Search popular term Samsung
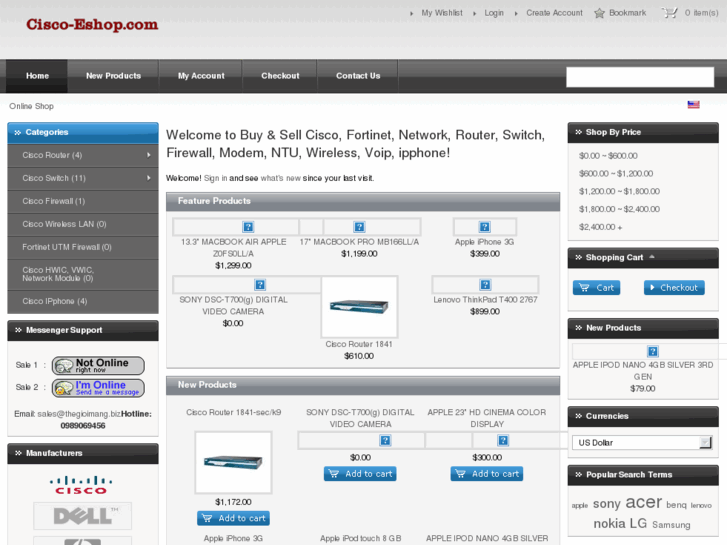This screenshot has height=545, width=727. pyautogui.click(x=671, y=525)
